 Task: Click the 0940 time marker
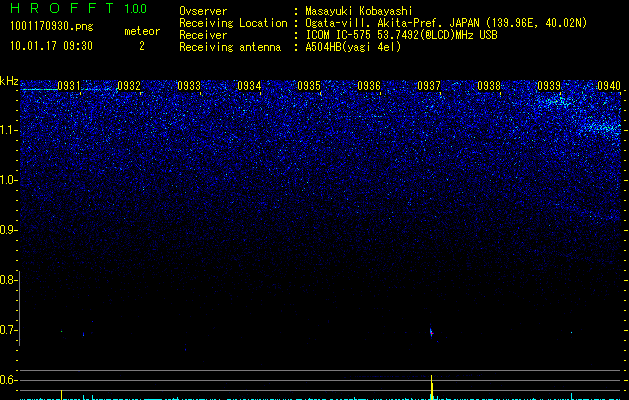[x=609, y=86]
